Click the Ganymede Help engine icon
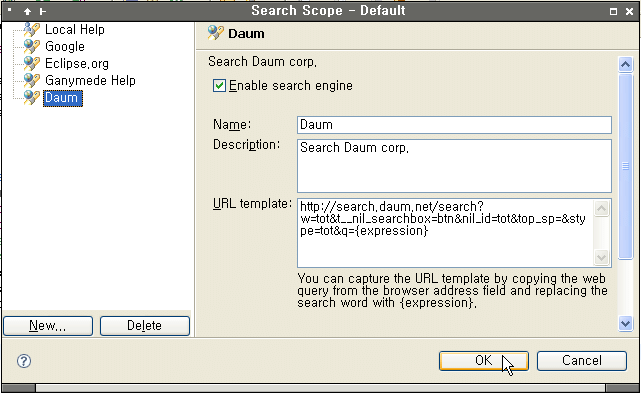The height and width of the screenshot is (394, 641). (31, 80)
